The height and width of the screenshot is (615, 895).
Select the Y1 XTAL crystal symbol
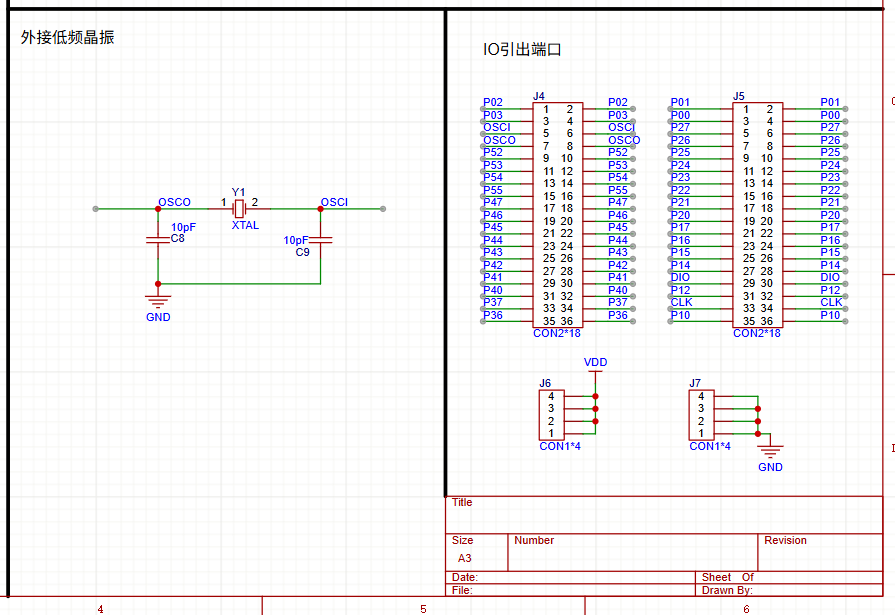(x=240, y=209)
